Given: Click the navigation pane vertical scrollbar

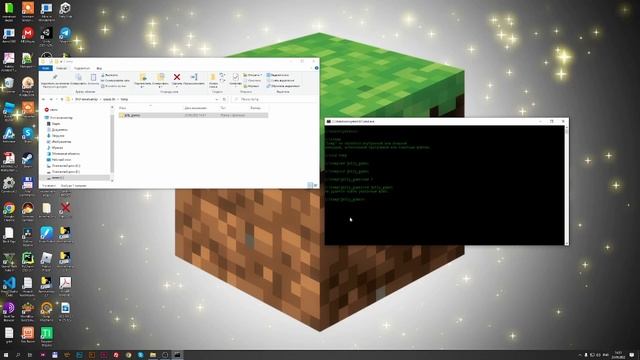Looking at the screenshot, I should pyautogui.click(x=112, y=143).
